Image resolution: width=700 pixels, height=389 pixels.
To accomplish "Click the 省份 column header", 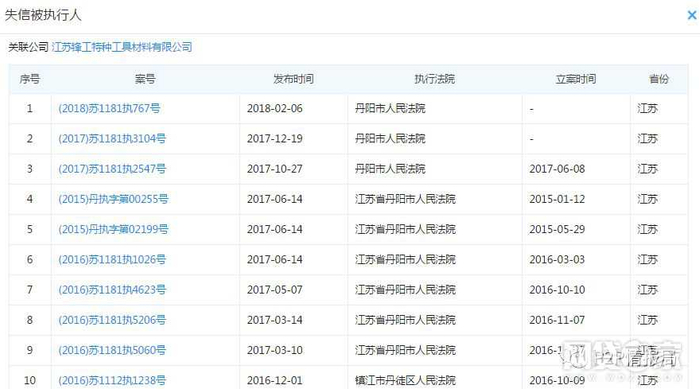I will click(659, 79).
